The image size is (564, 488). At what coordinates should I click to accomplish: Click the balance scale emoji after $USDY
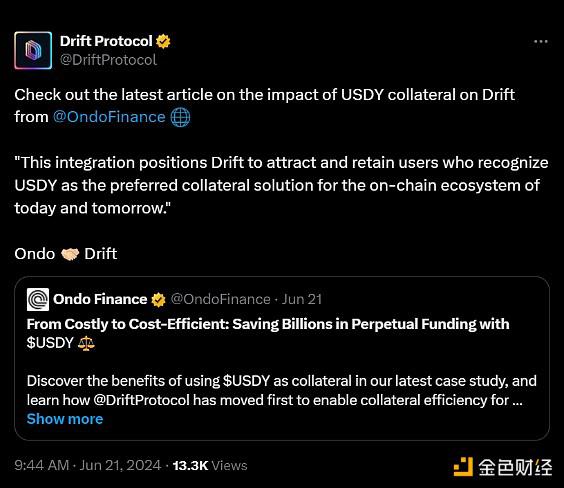pos(86,343)
